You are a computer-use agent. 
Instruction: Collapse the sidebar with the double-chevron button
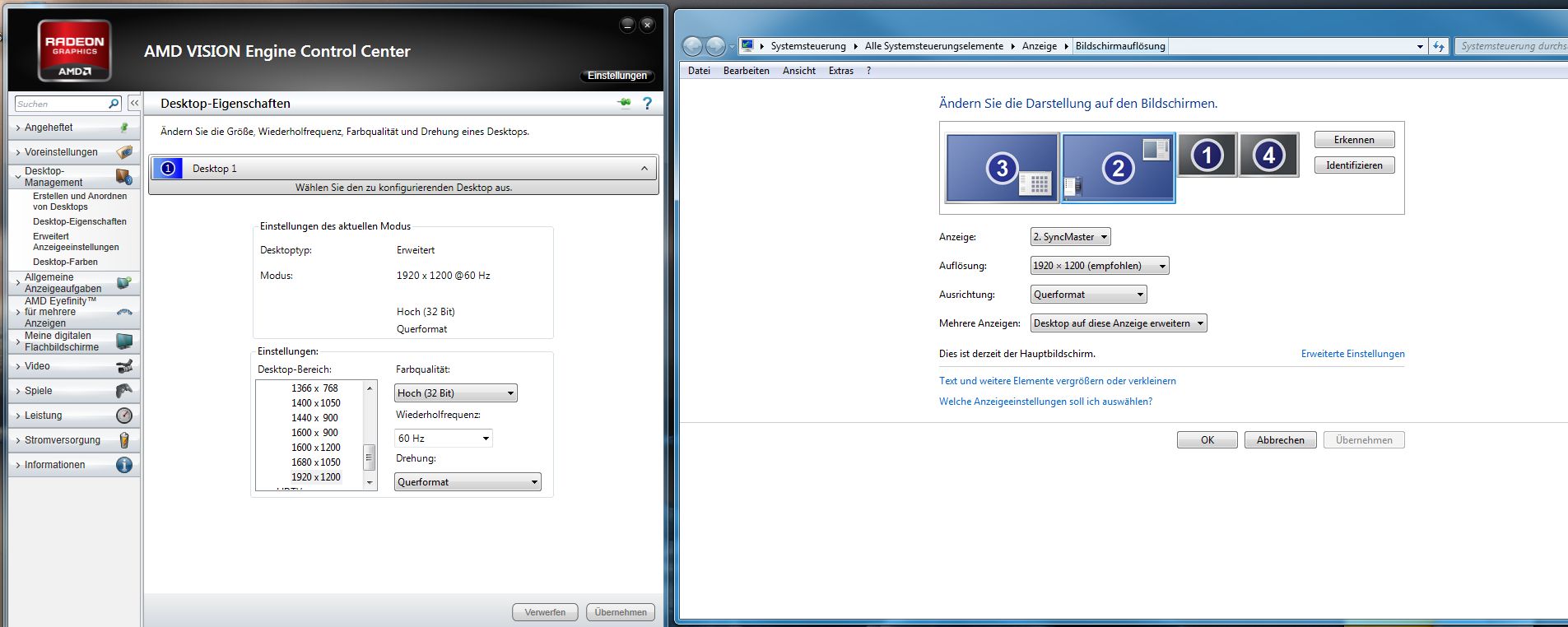click(134, 104)
